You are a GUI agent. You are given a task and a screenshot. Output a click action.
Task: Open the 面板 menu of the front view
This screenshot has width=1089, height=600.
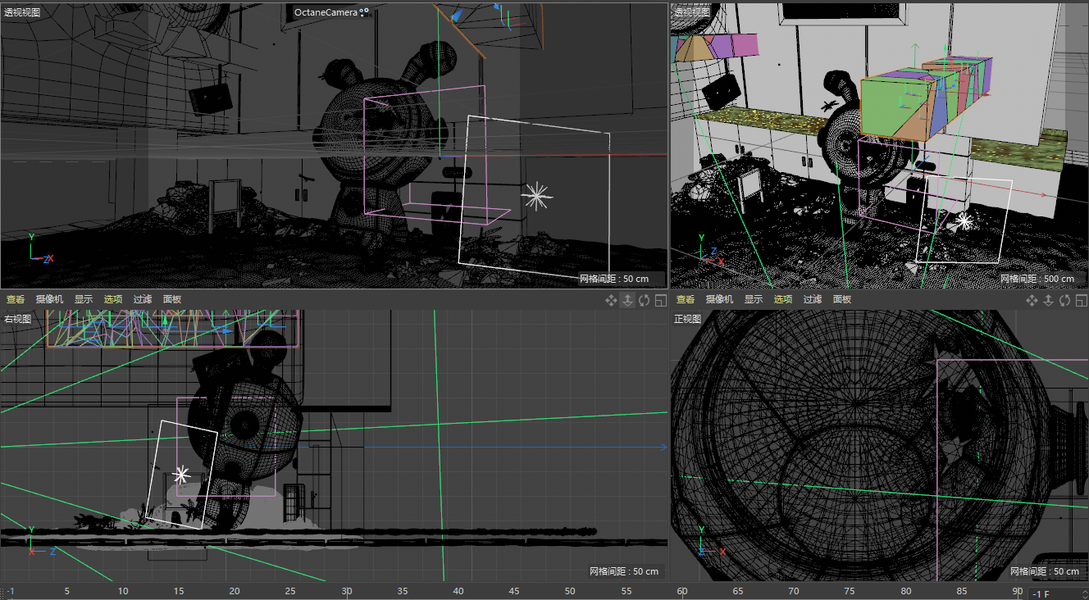click(842, 299)
